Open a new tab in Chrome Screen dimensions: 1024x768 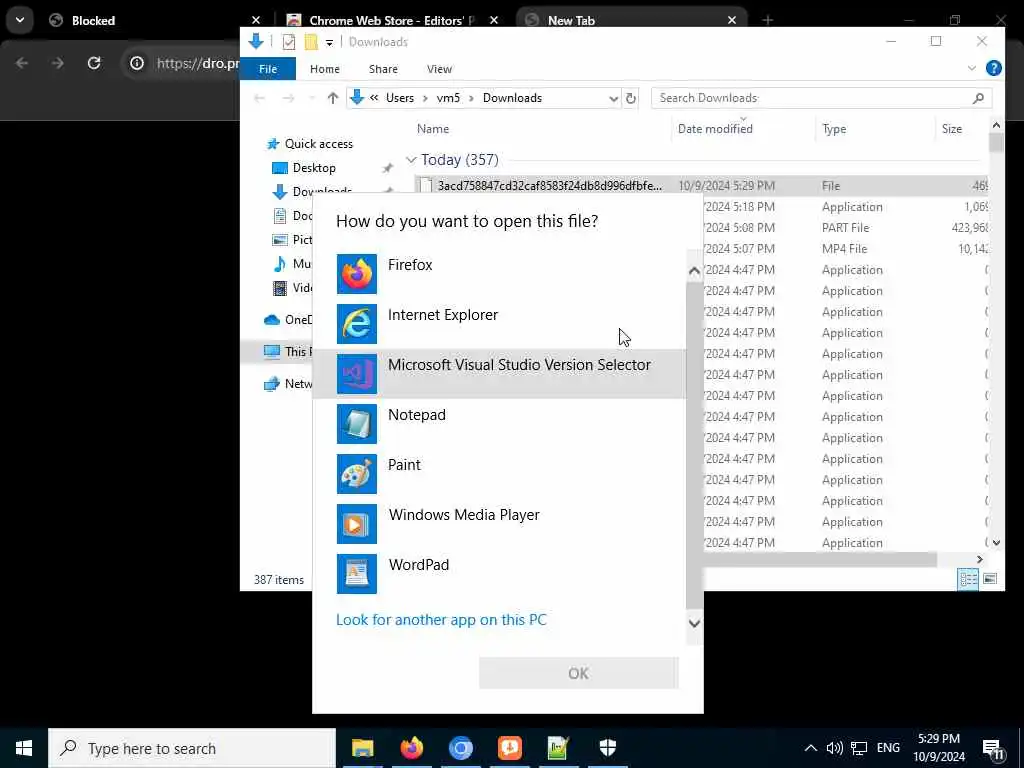click(767, 20)
